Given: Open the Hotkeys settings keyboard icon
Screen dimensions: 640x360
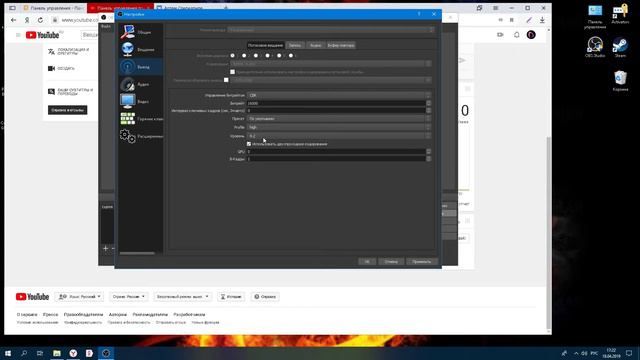Looking at the screenshot, I should [x=127, y=118].
